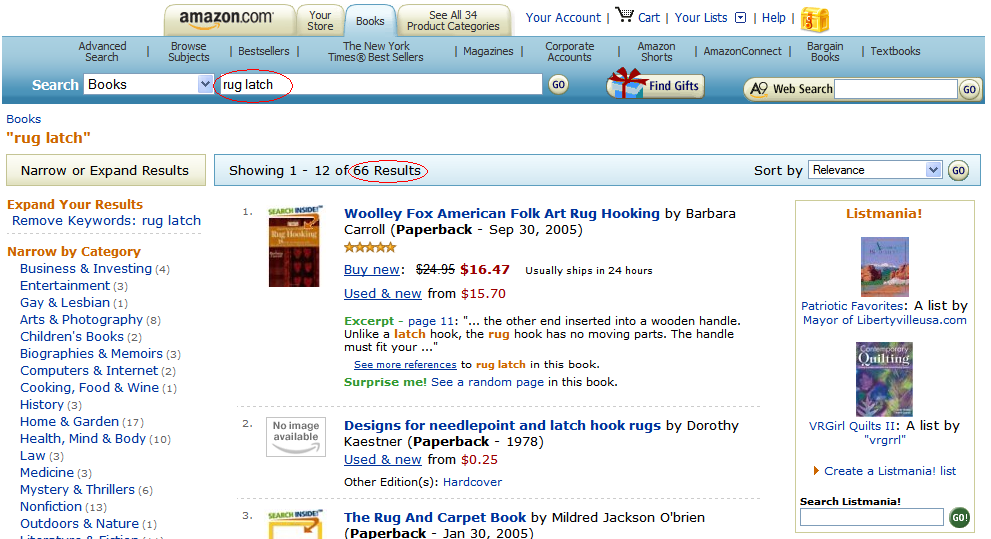Click Create a Listmania! list link
The height and width of the screenshot is (539, 991).
[889, 471]
